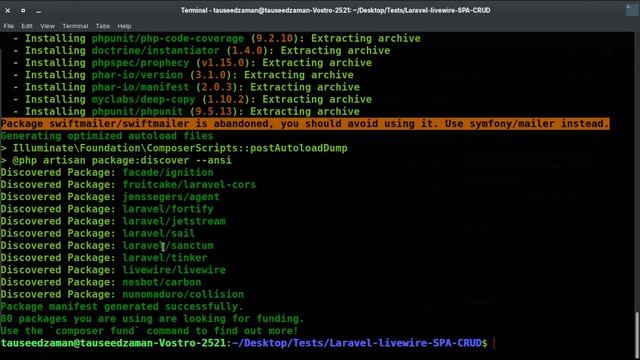Screen dimensions: 640x360
Task: Click version '9.2.10' in coverage line
Action: pos(274,38)
